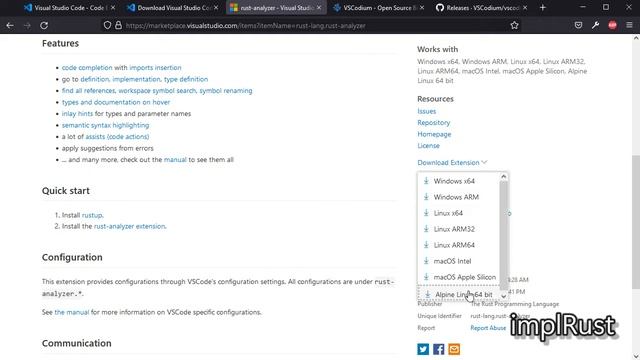Open the imports insertion link
640x360 pixels.
pyautogui.click(x=155, y=67)
